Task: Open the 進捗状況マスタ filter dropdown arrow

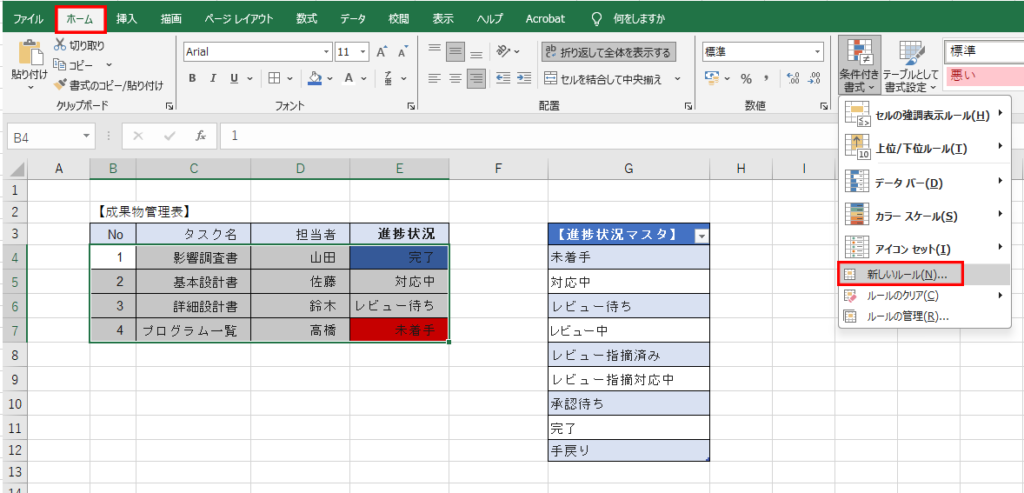Action: [701, 234]
